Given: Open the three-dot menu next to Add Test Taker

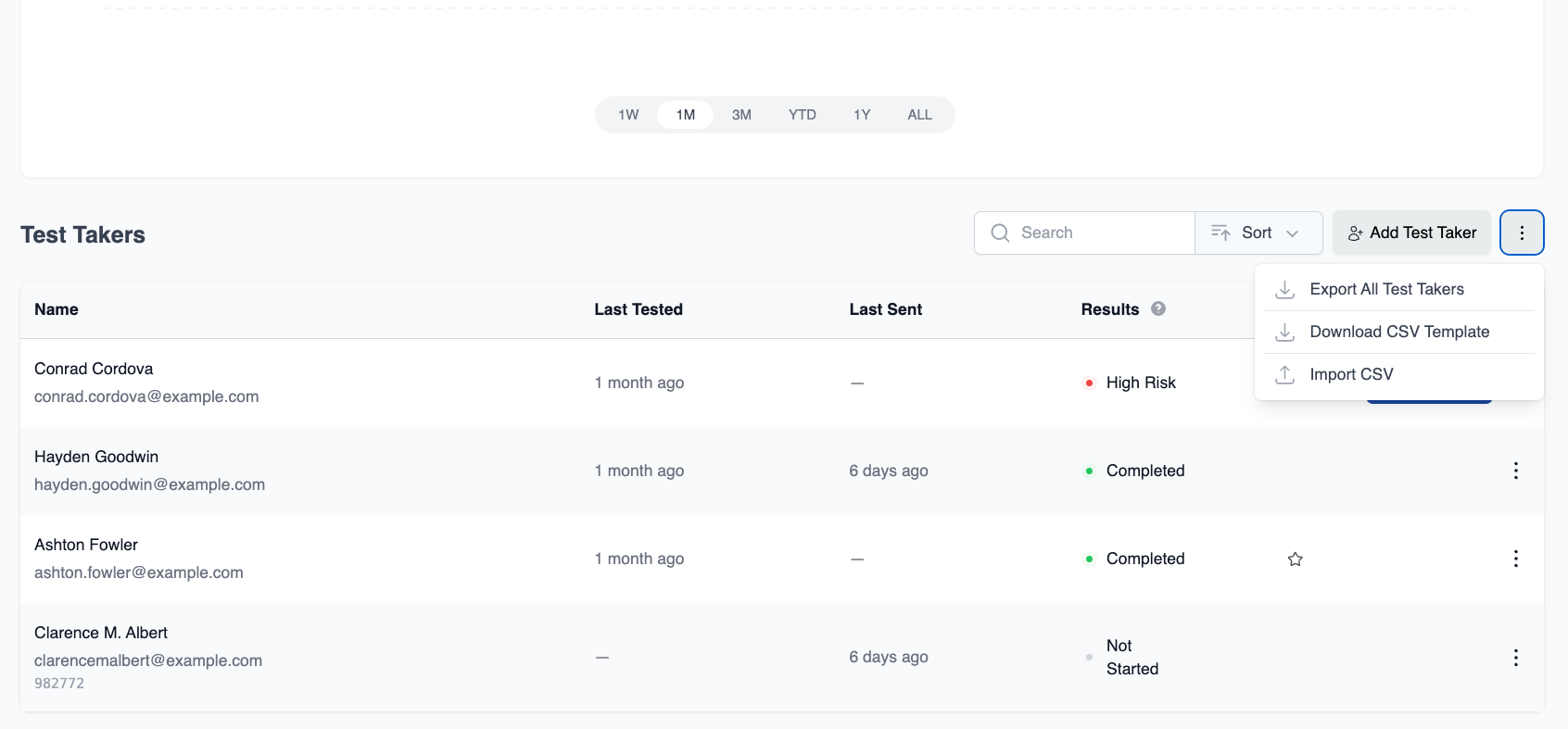Looking at the screenshot, I should click(1522, 233).
